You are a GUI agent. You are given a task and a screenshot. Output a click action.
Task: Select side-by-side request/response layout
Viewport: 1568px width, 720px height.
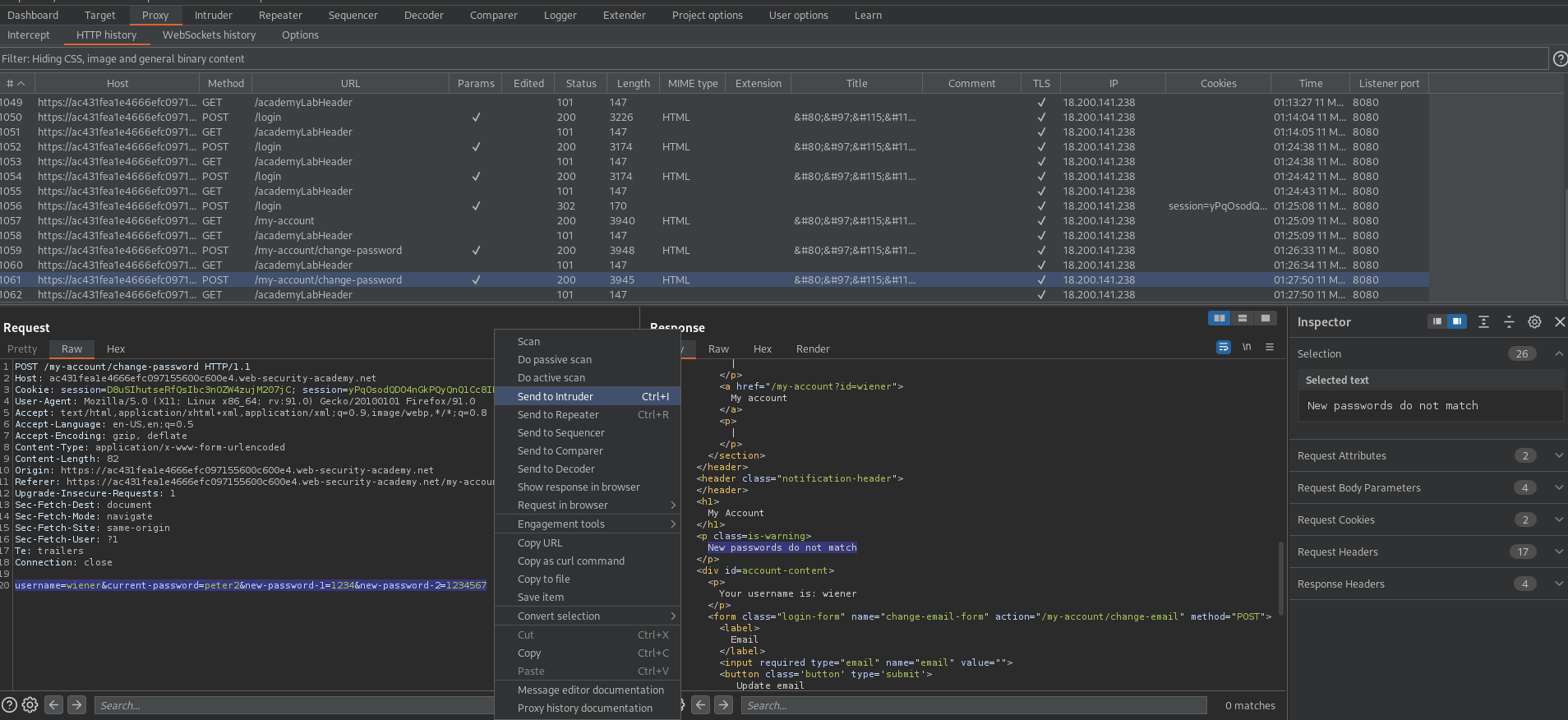[x=1220, y=319]
